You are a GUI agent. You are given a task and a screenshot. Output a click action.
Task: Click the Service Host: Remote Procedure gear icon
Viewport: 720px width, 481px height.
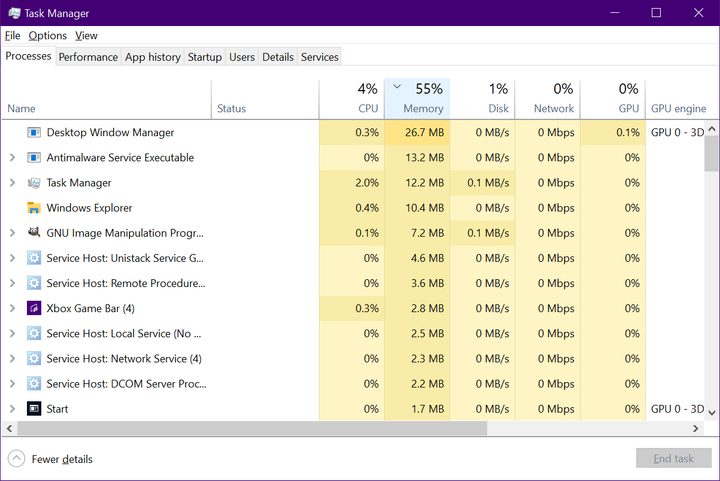[x=34, y=283]
